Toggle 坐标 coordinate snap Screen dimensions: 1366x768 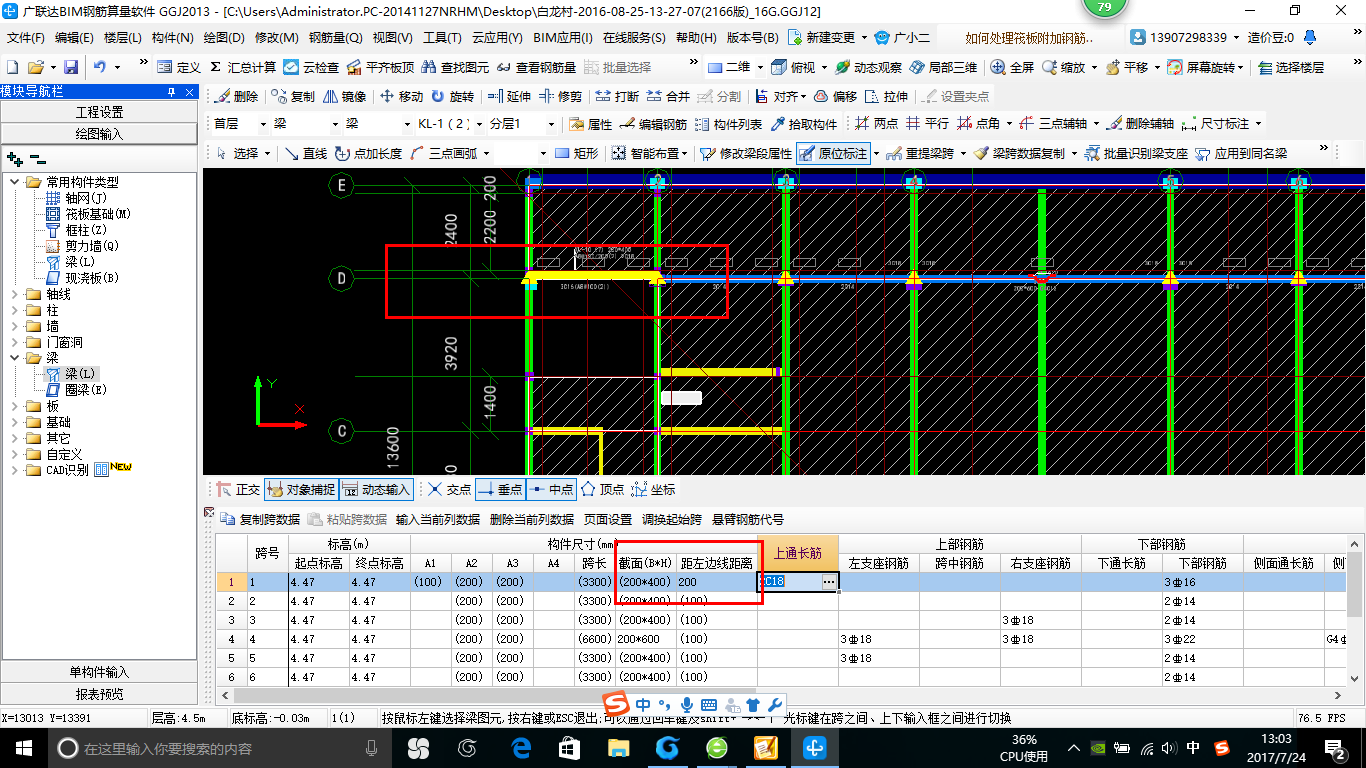pyautogui.click(x=654, y=489)
